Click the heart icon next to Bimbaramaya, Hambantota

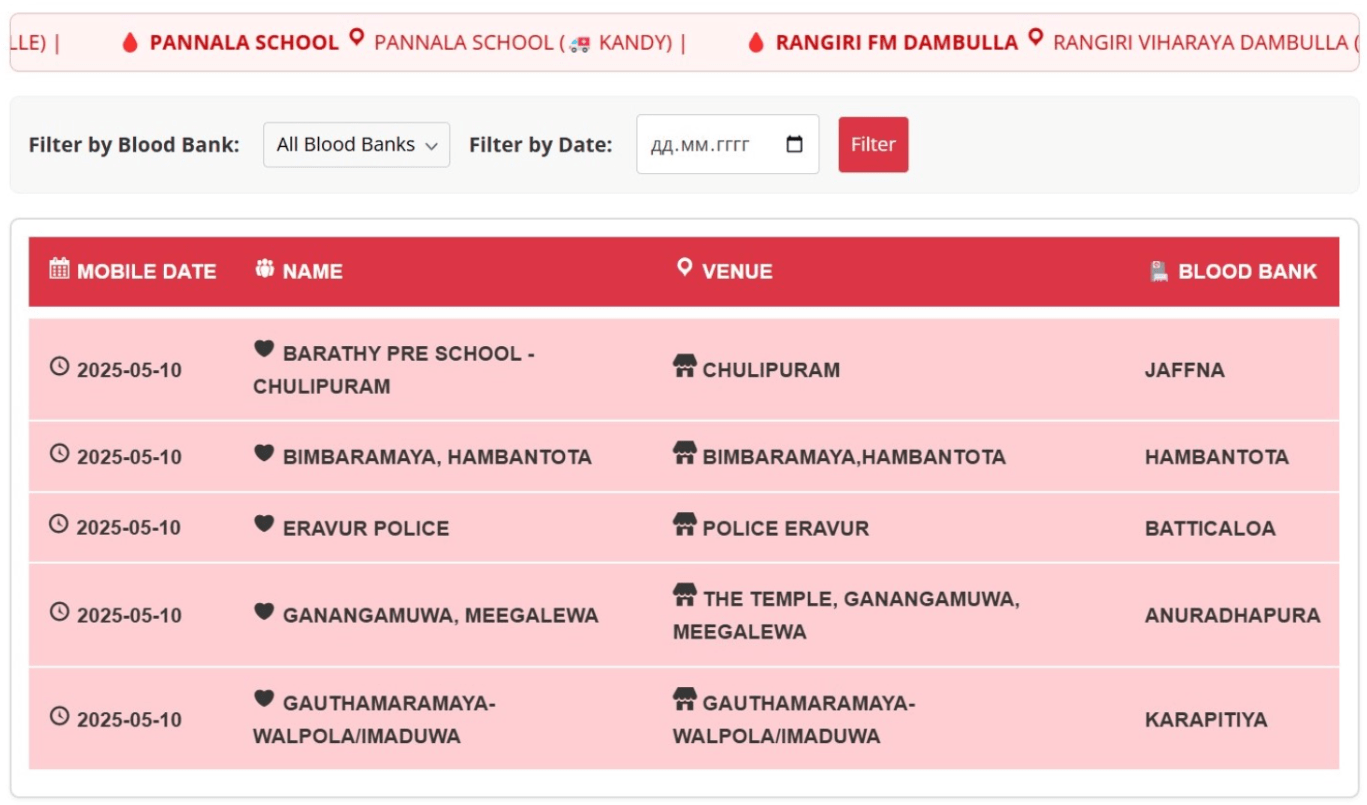(x=264, y=453)
